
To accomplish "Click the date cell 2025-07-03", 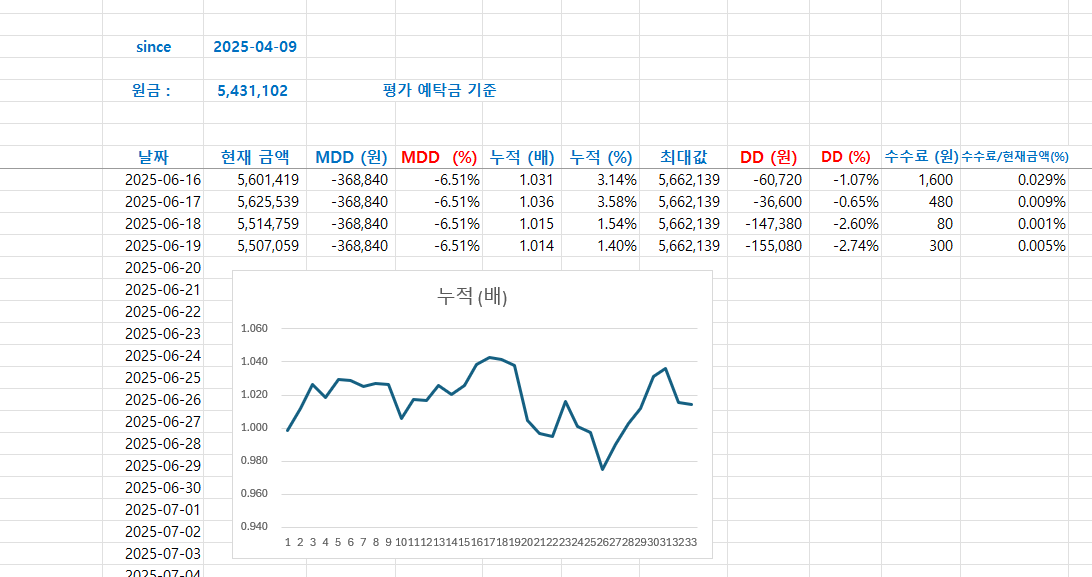I will (163, 554).
